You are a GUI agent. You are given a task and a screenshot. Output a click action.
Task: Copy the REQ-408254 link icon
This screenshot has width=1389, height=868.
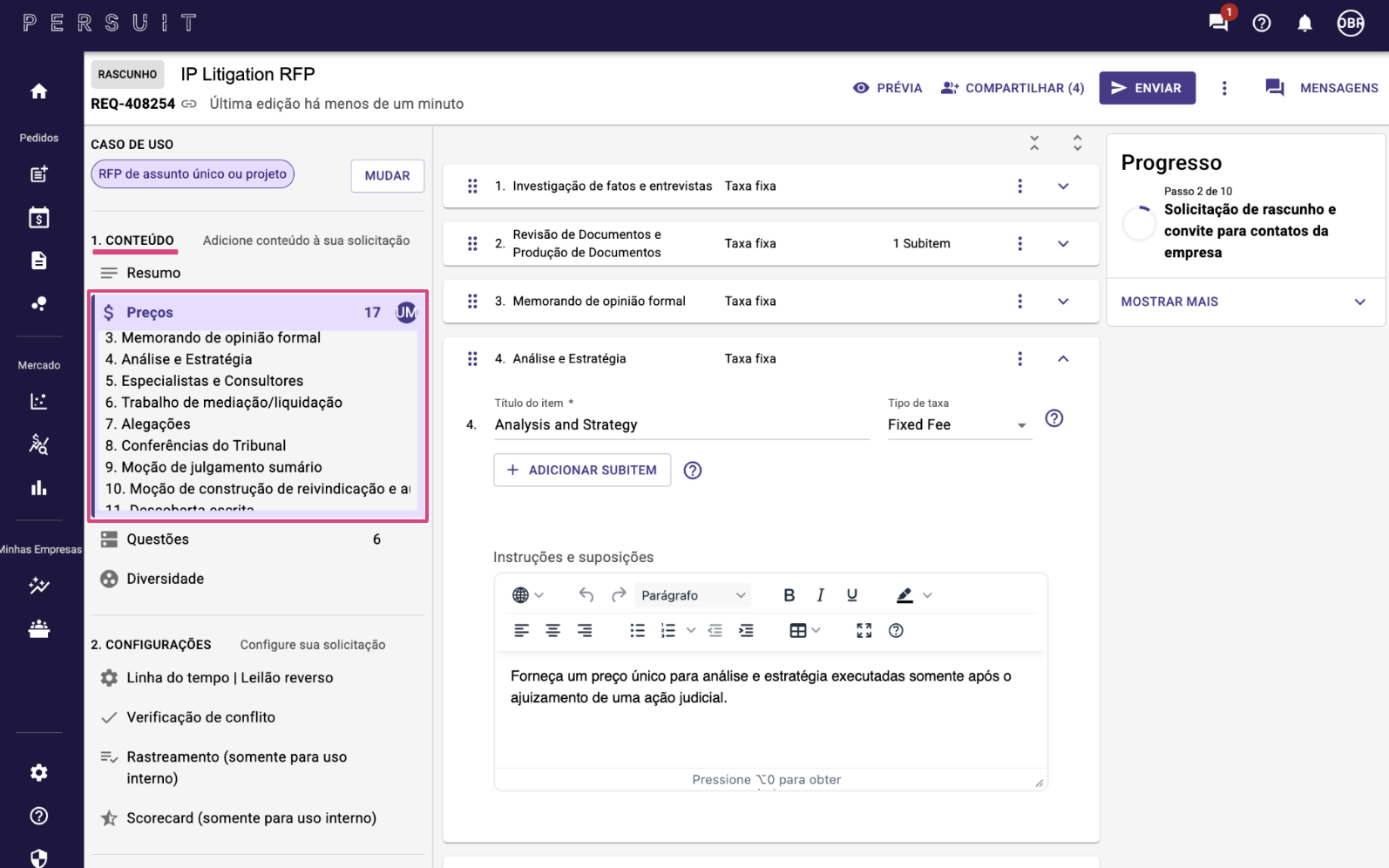[189, 104]
